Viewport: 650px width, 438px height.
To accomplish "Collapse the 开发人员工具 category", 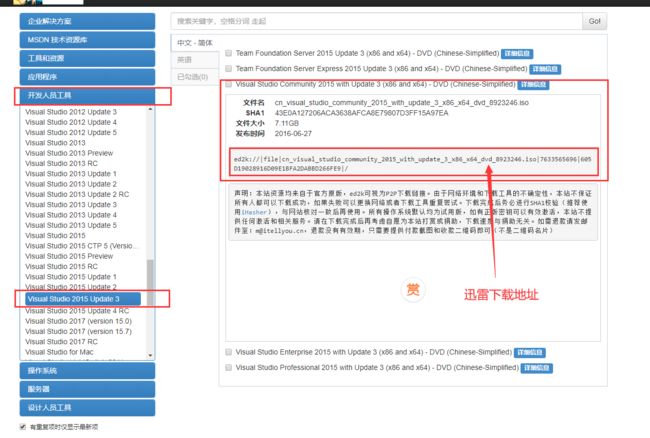I will coord(87,95).
